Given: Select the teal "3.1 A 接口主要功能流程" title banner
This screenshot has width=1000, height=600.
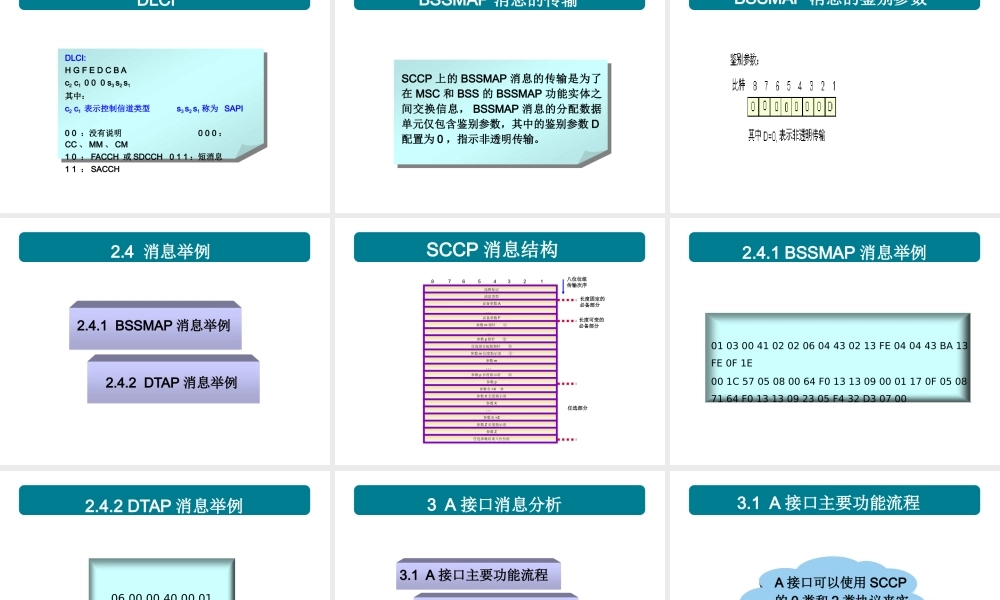Looking at the screenshot, I should pyautogui.click(x=834, y=501).
